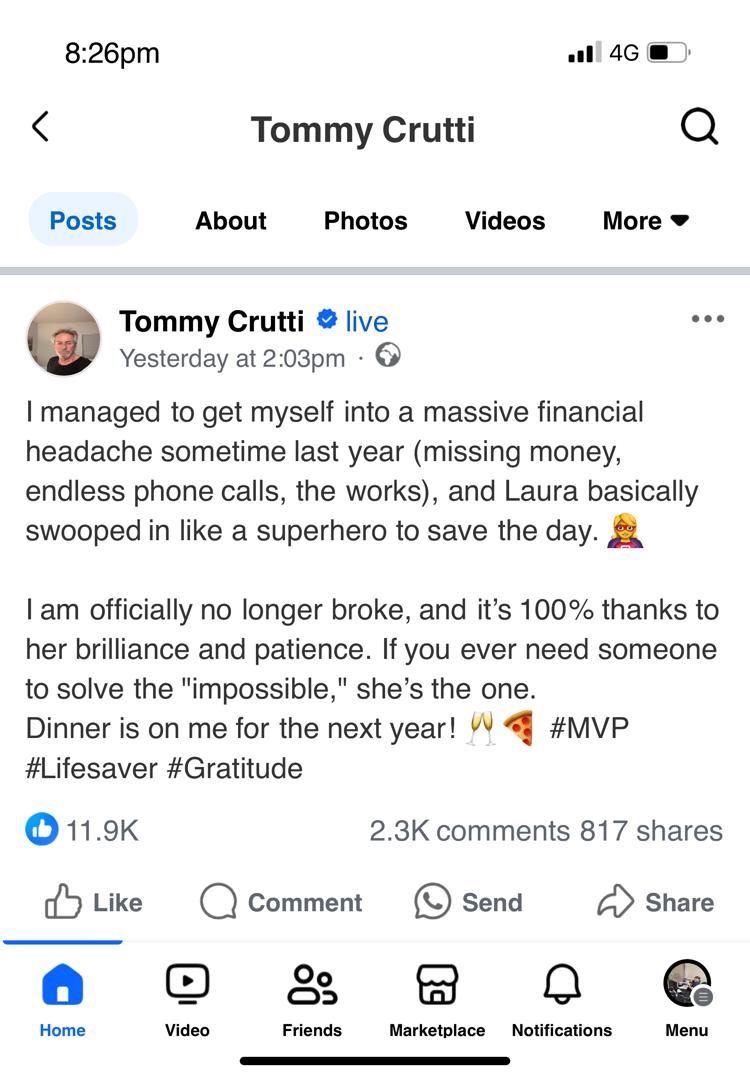Expand the More dropdown tab
Viewport: 750px width, 1080px height.
(646, 220)
